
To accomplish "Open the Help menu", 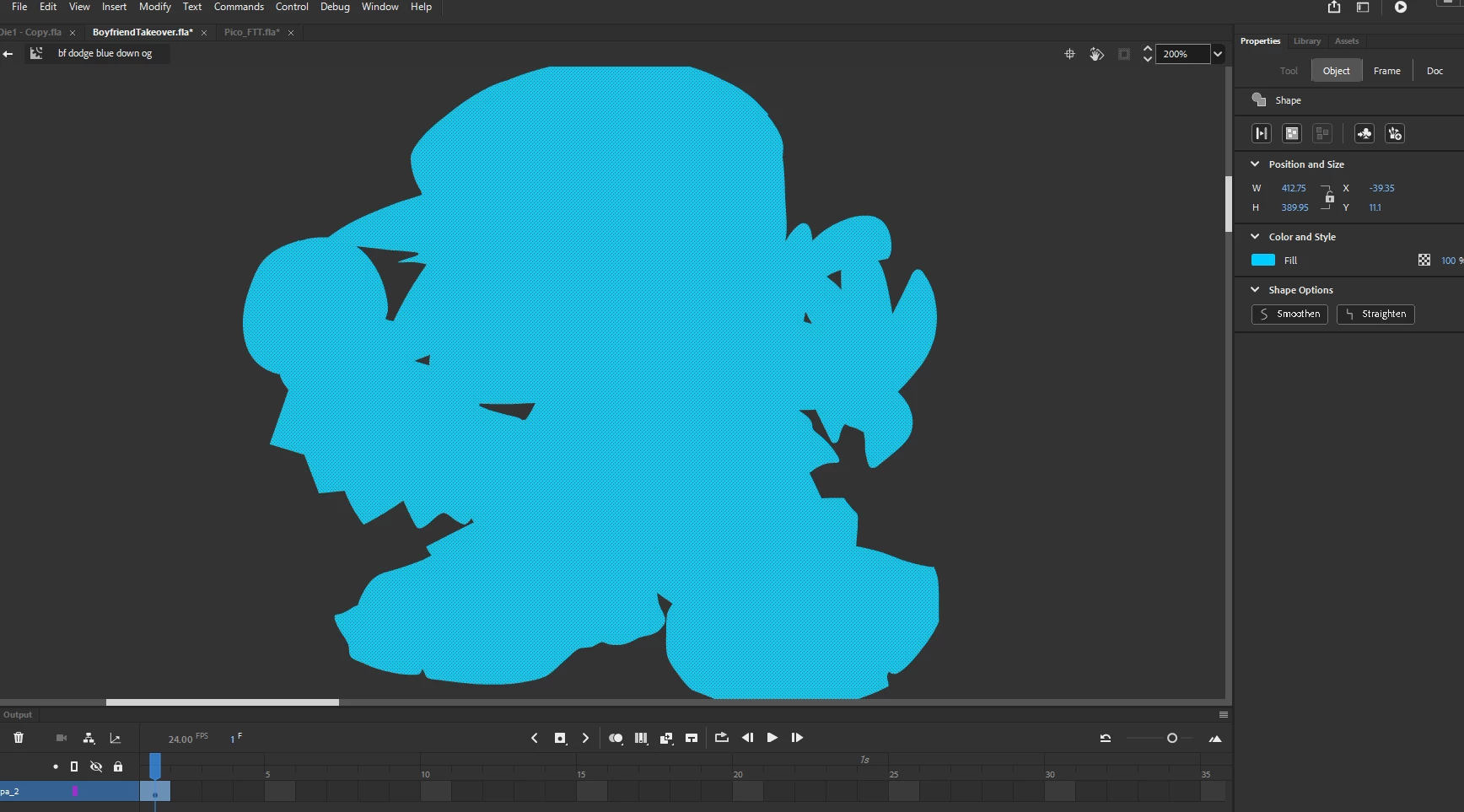I will coord(421,7).
